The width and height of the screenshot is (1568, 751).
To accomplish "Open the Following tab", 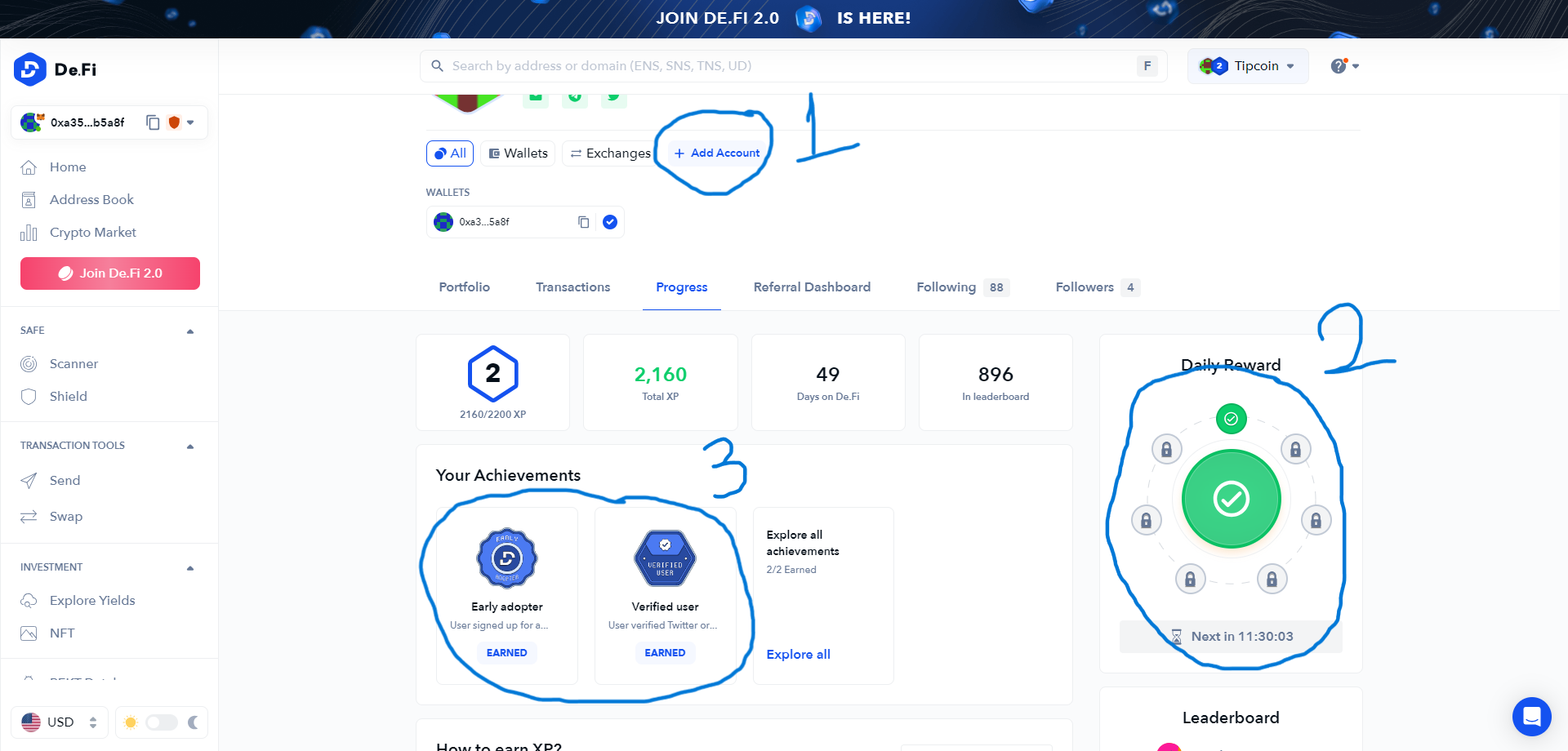I will (x=963, y=287).
